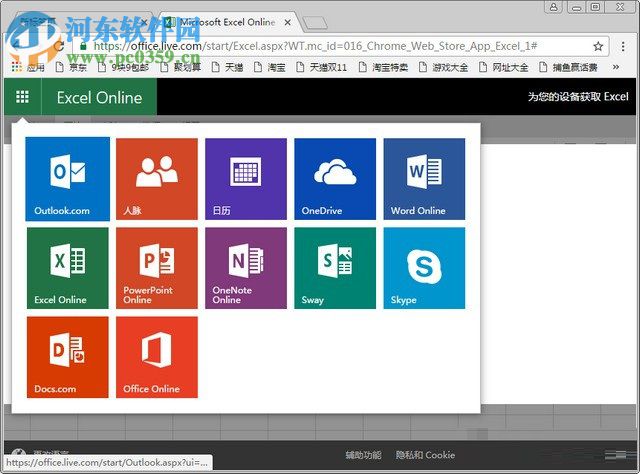Open Chrome three-dot menu
The image size is (640, 474).
pyautogui.click(x=623, y=46)
